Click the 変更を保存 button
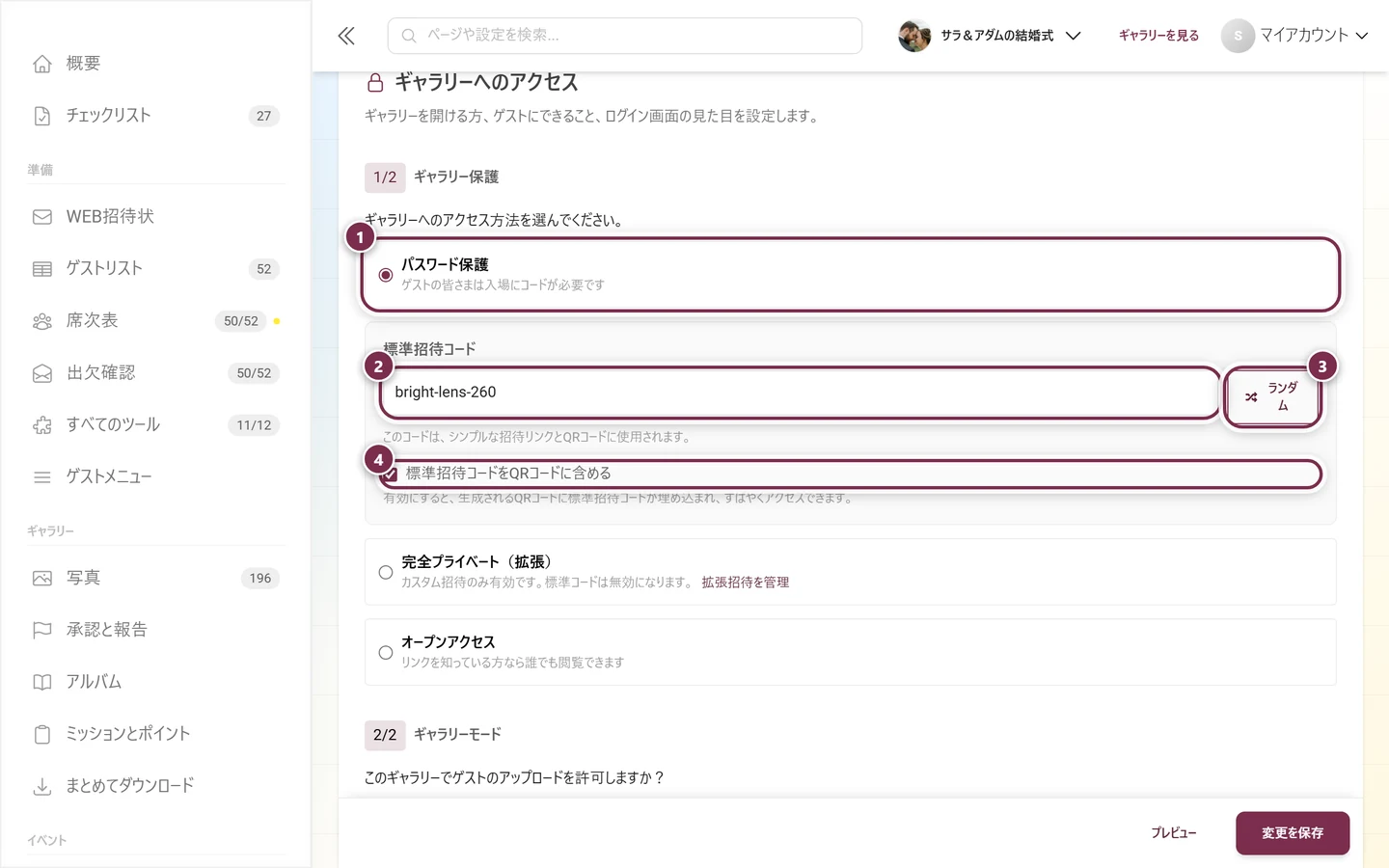Viewport: 1389px width, 868px height. [x=1293, y=833]
